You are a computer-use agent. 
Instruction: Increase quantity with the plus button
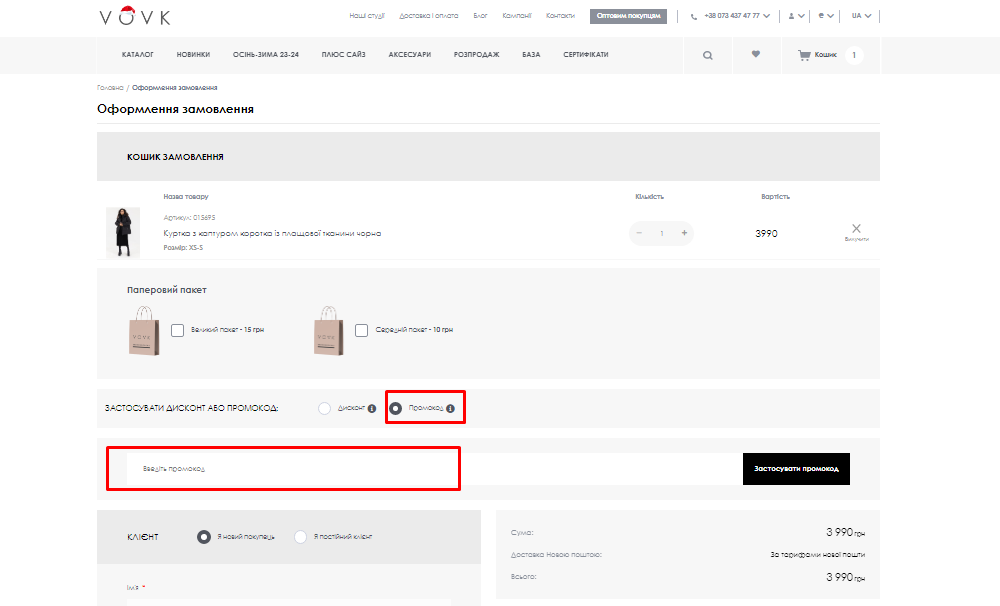pyautogui.click(x=684, y=233)
